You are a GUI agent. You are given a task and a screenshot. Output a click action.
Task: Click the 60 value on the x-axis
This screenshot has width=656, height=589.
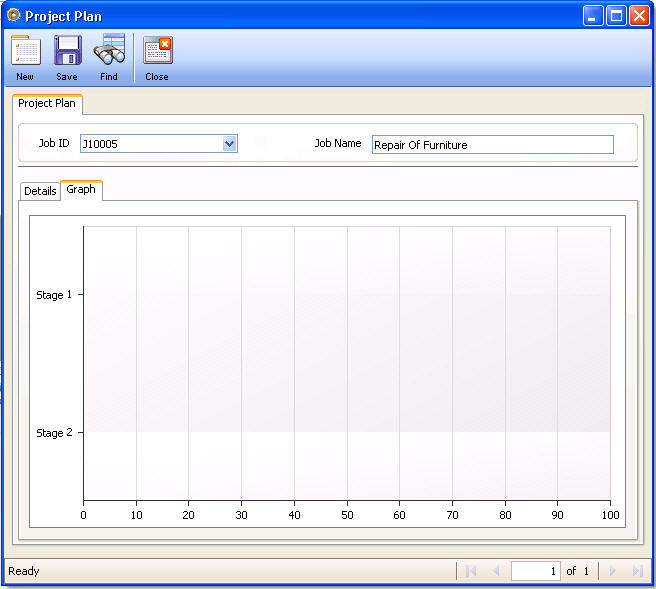click(400, 515)
